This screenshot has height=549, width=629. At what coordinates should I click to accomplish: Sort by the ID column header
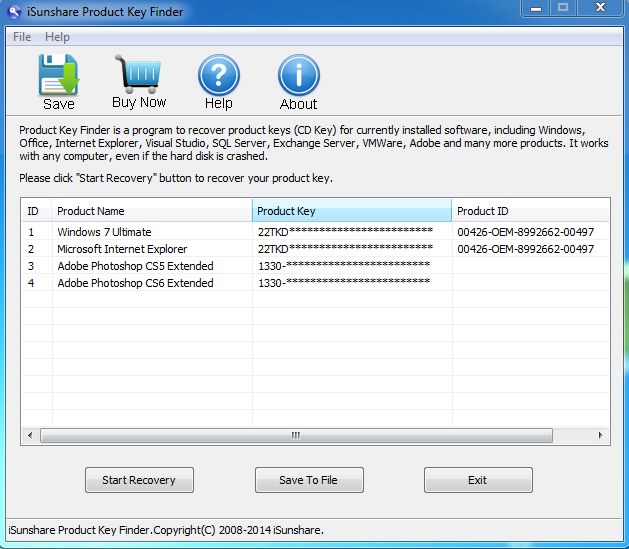[37, 211]
